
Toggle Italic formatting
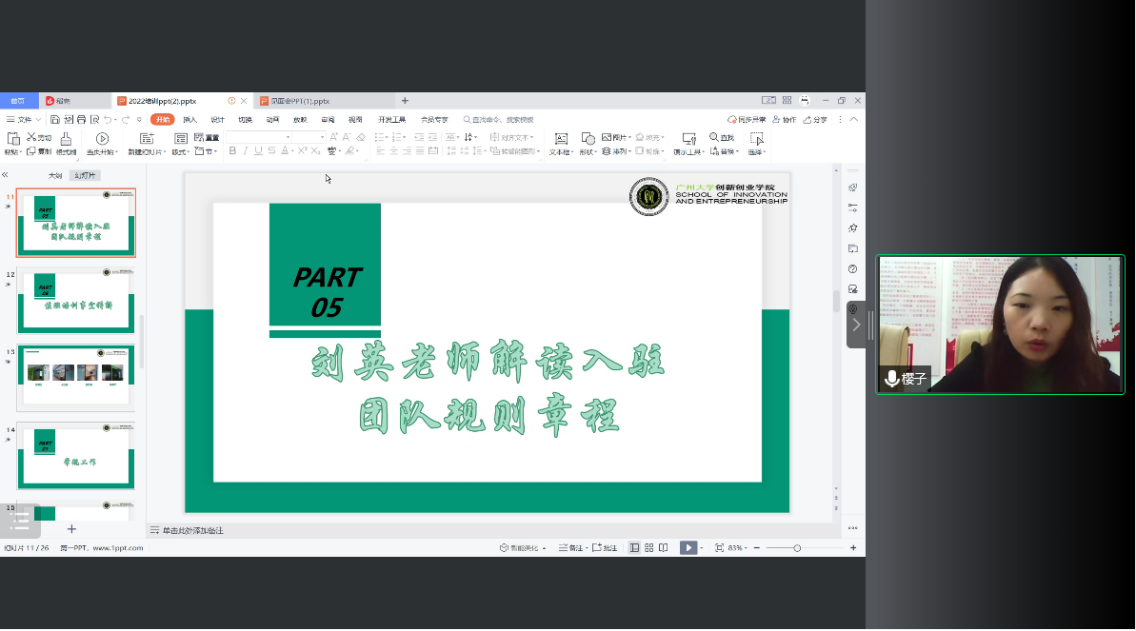point(246,151)
